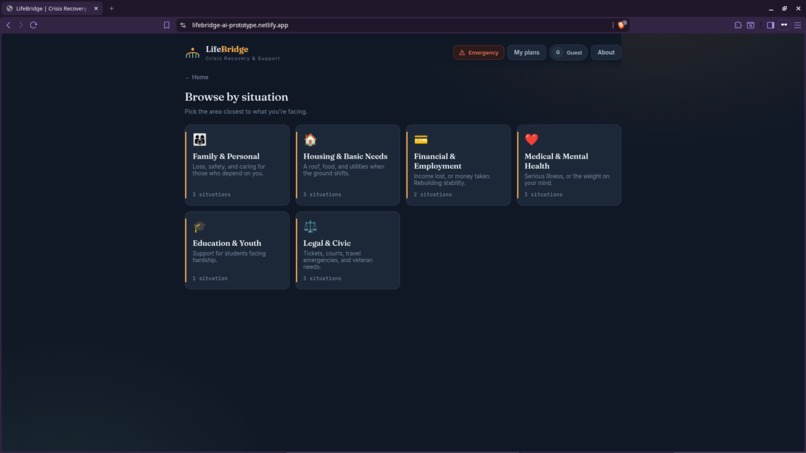Go back via the Home link

pyautogui.click(x=196, y=77)
